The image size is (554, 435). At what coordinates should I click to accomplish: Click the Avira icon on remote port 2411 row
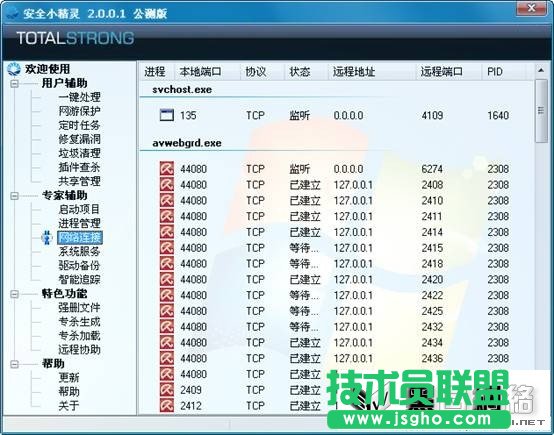point(167,216)
